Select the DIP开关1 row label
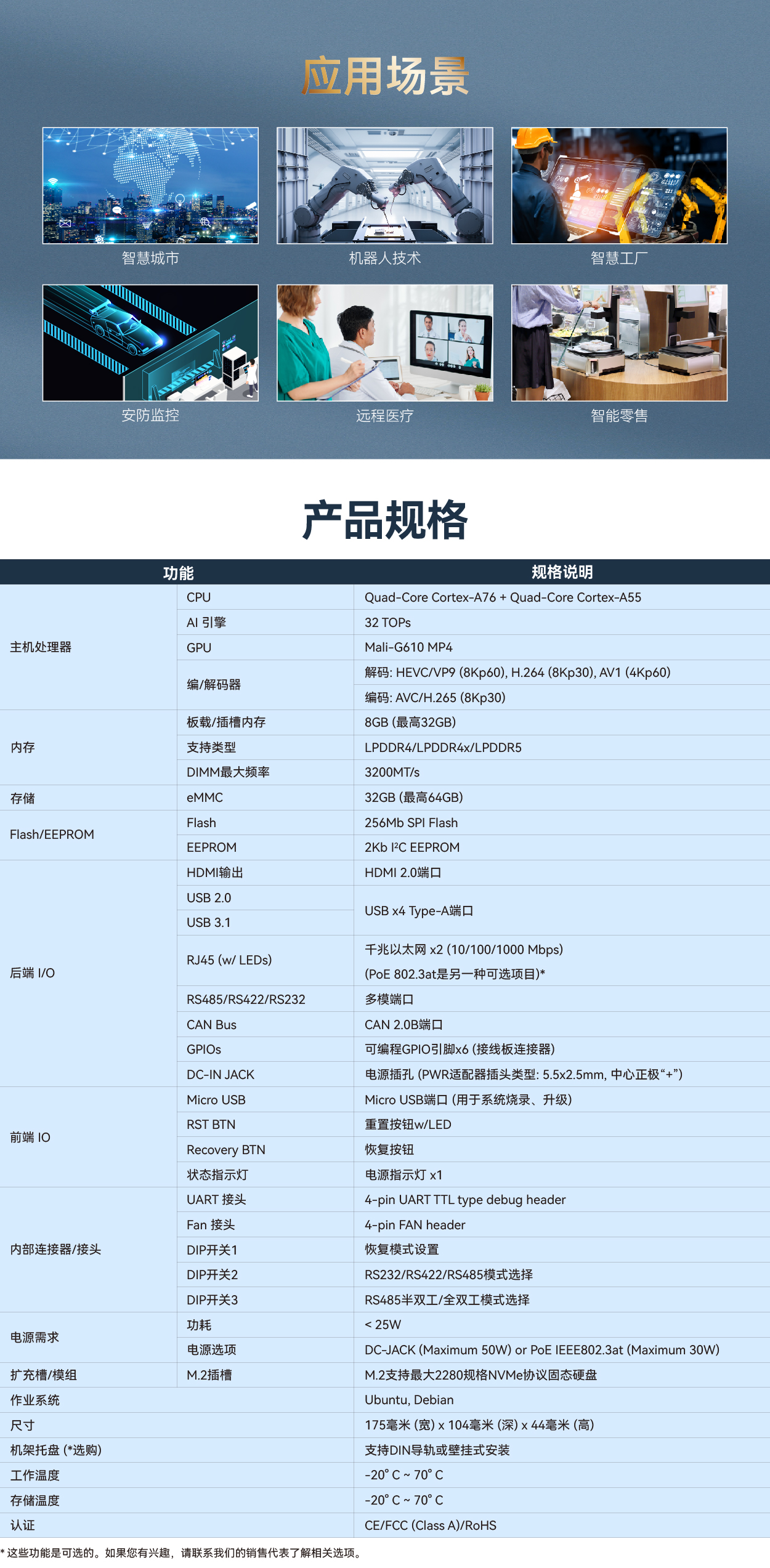770x1568 pixels. [x=212, y=1250]
